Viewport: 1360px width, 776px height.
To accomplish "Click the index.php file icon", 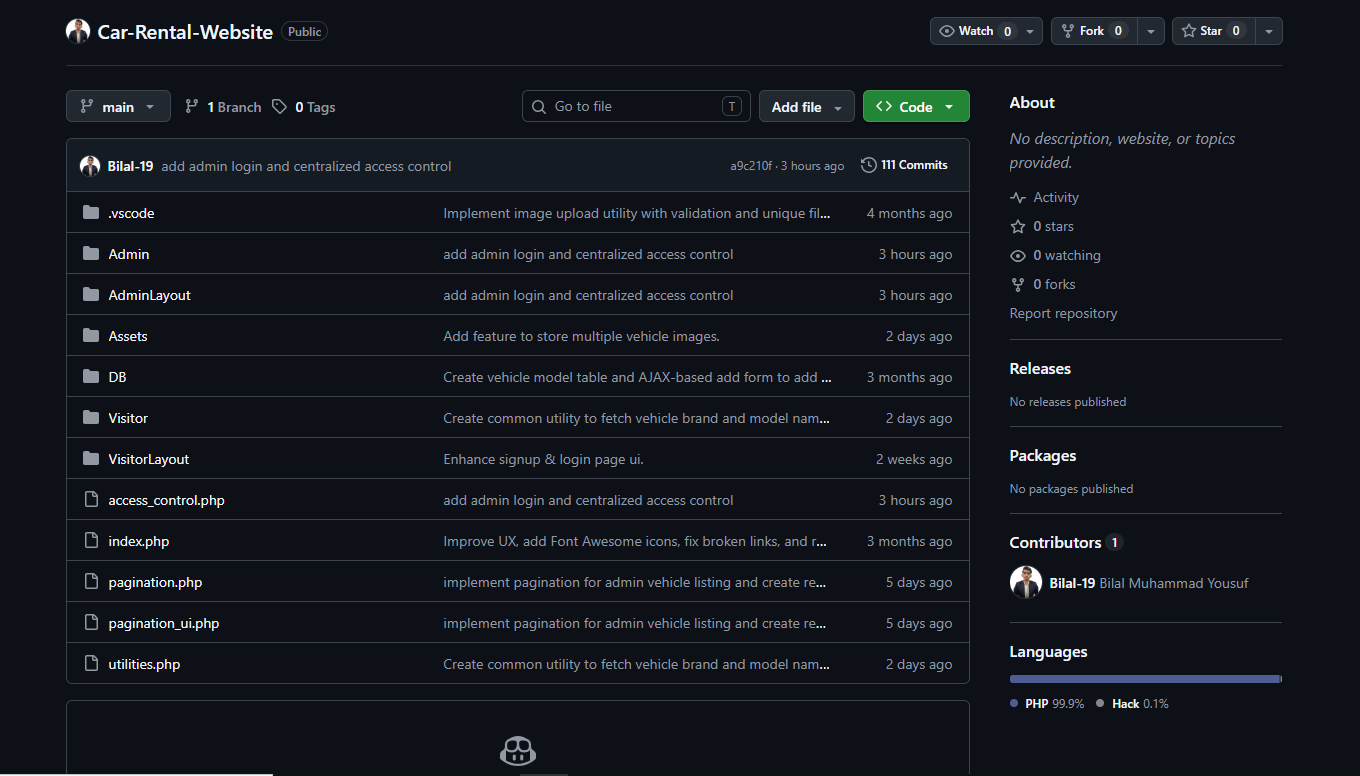I will (91, 541).
